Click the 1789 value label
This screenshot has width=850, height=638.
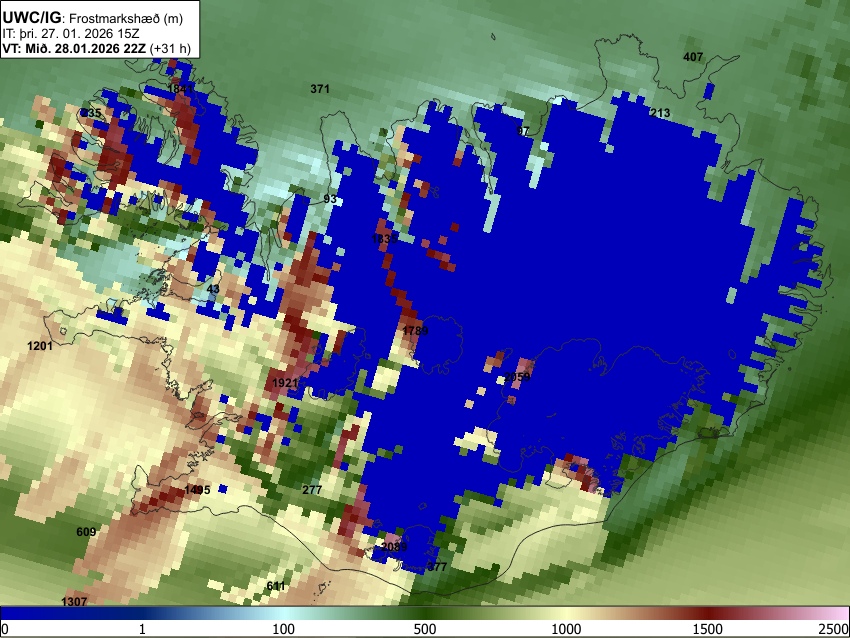415,331
